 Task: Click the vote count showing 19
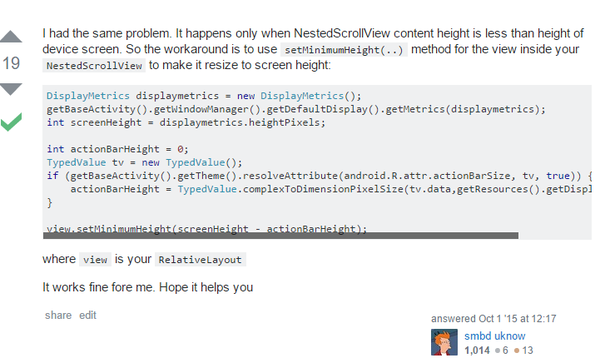[11, 63]
